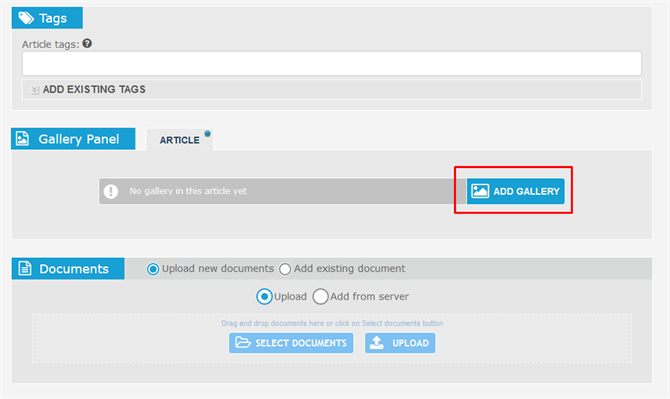Click the Gallery Panel image icon
670x399 pixels.
pos(22,139)
